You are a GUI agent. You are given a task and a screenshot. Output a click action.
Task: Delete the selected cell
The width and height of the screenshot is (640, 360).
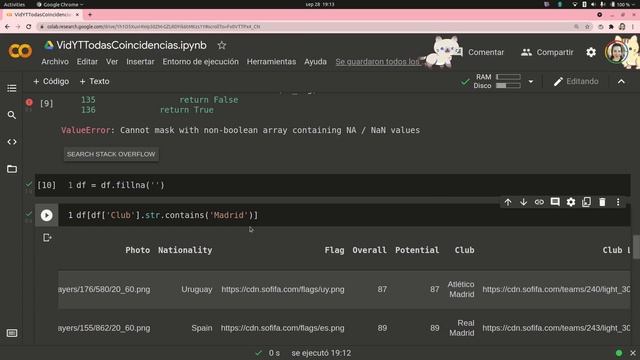coord(602,202)
